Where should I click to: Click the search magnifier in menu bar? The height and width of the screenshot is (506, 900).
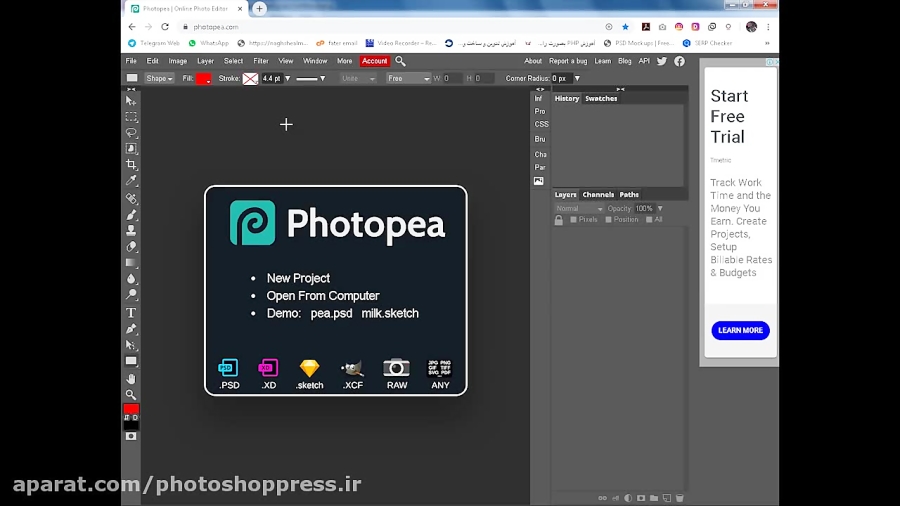(x=400, y=61)
